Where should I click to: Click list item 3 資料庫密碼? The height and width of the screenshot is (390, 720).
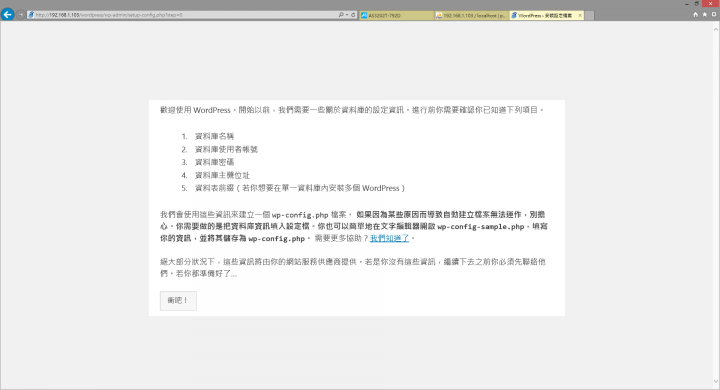click(x=214, y=162)
